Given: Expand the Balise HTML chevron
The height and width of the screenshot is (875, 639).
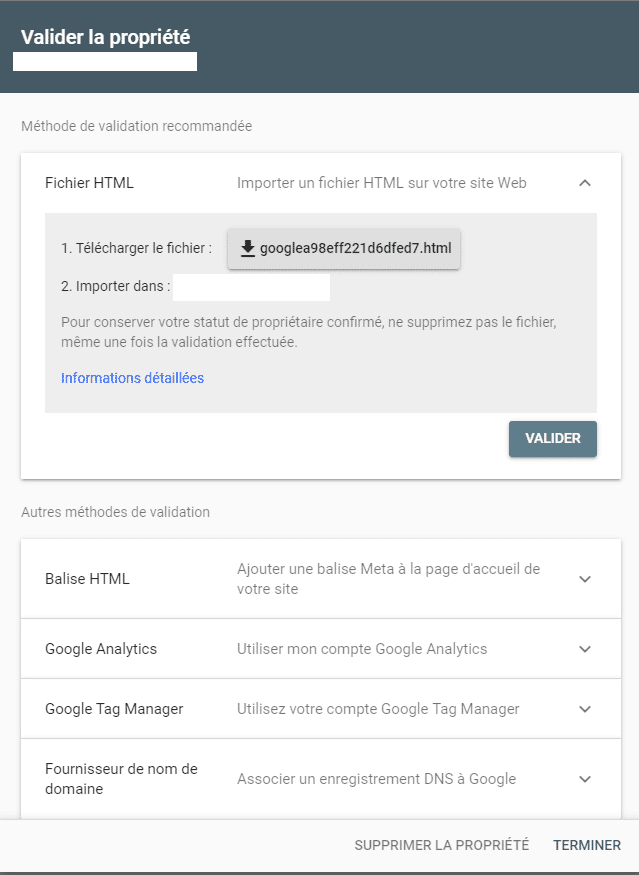Looking at the screenshot, I should 585,579.
